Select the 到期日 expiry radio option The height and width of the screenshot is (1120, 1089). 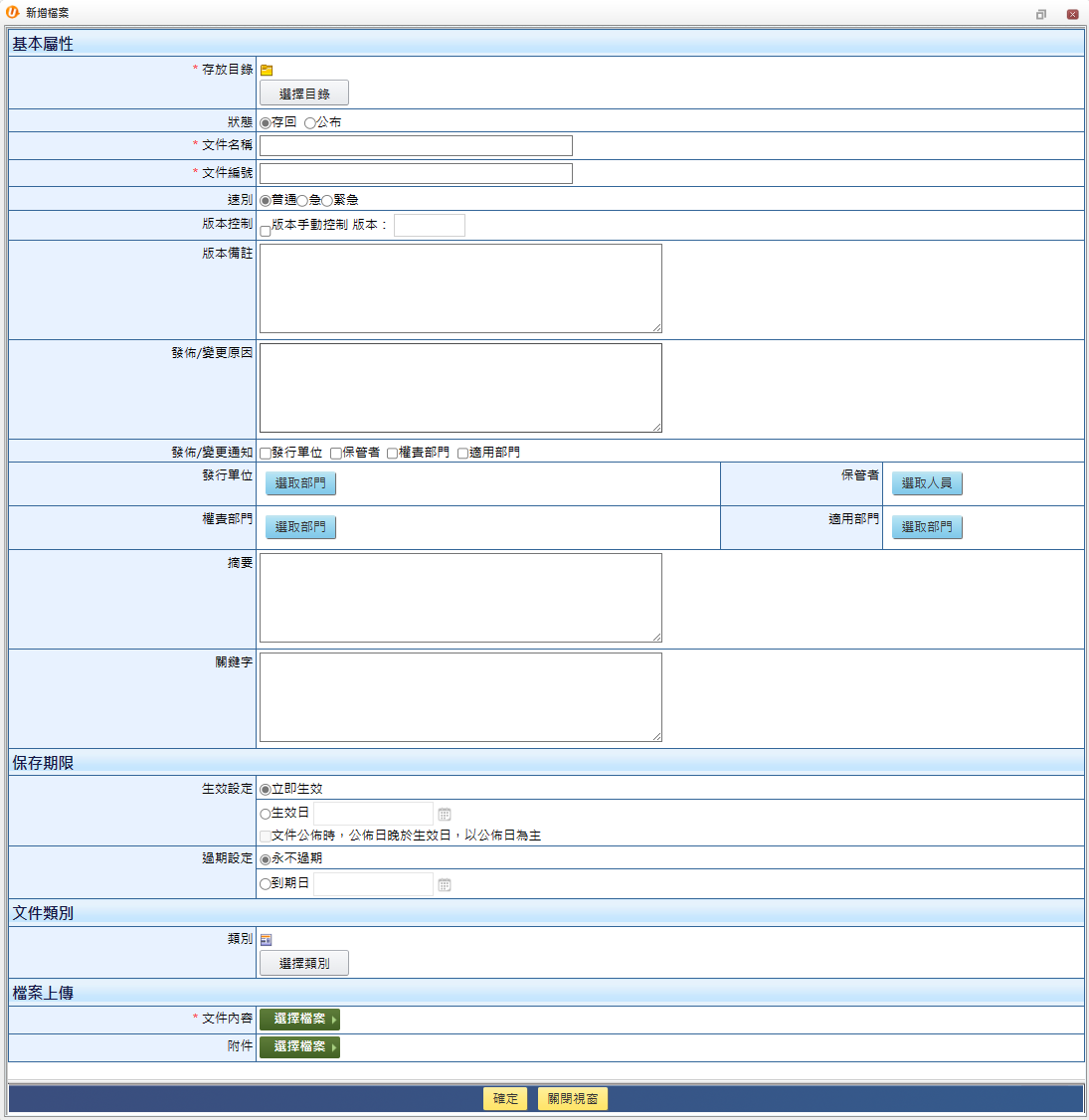pos(266,883)
